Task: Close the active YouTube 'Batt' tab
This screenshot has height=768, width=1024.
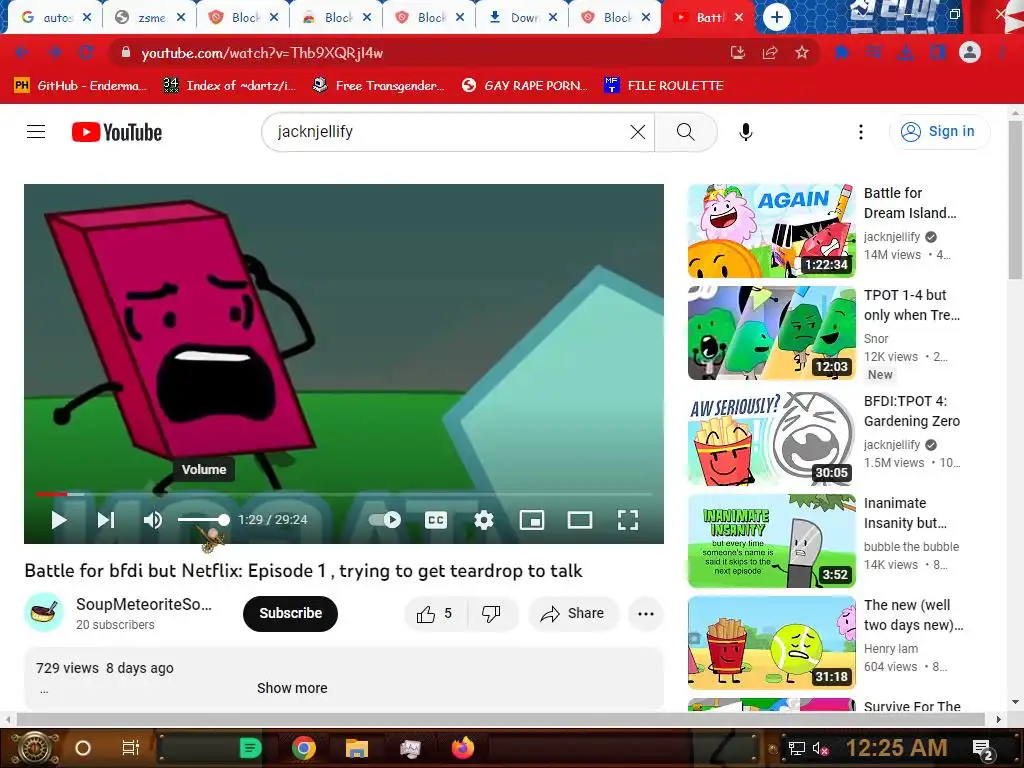Action: coord(739,18)
